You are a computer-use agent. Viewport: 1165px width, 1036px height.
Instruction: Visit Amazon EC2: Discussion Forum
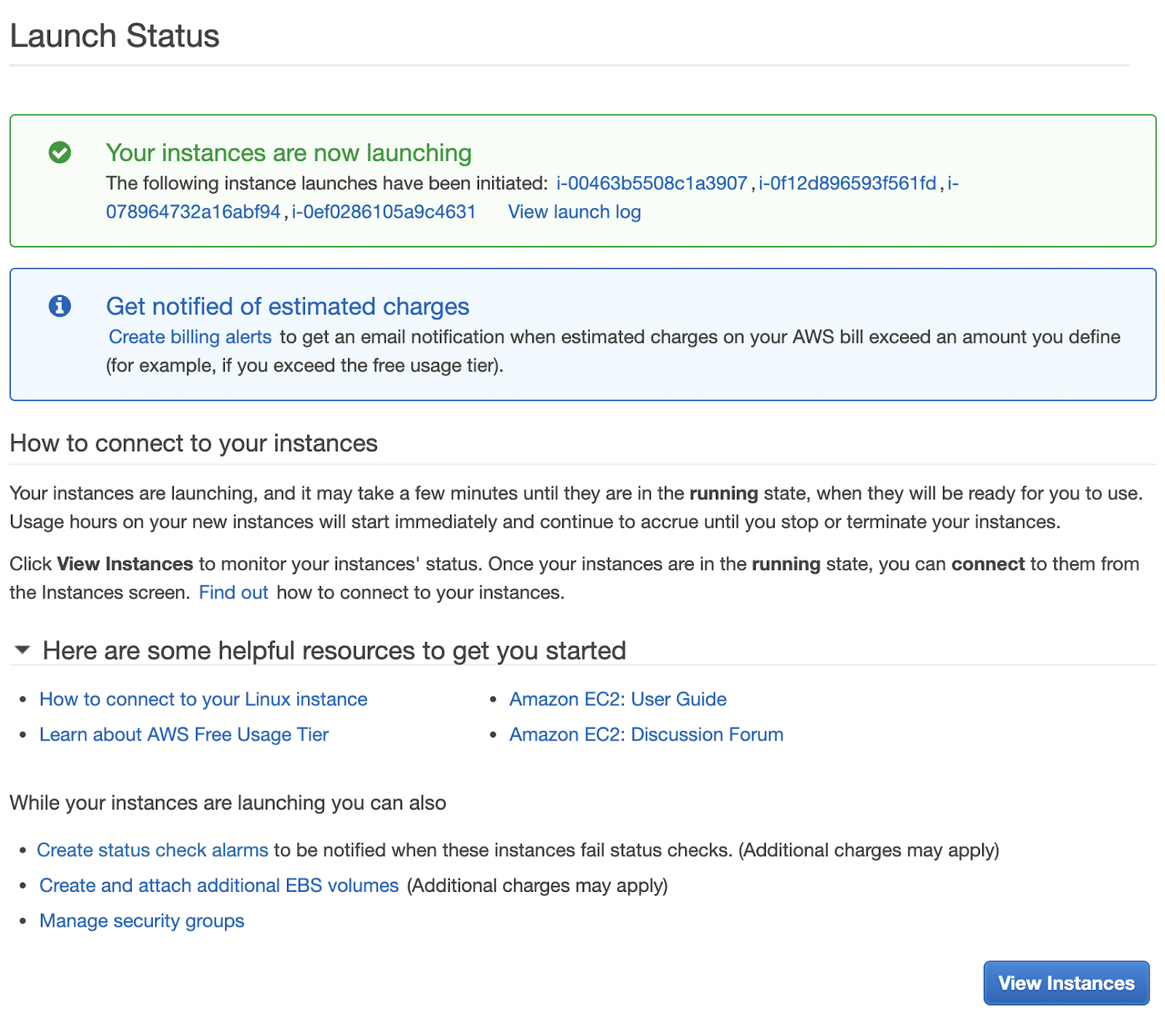[x=646, y=735]
